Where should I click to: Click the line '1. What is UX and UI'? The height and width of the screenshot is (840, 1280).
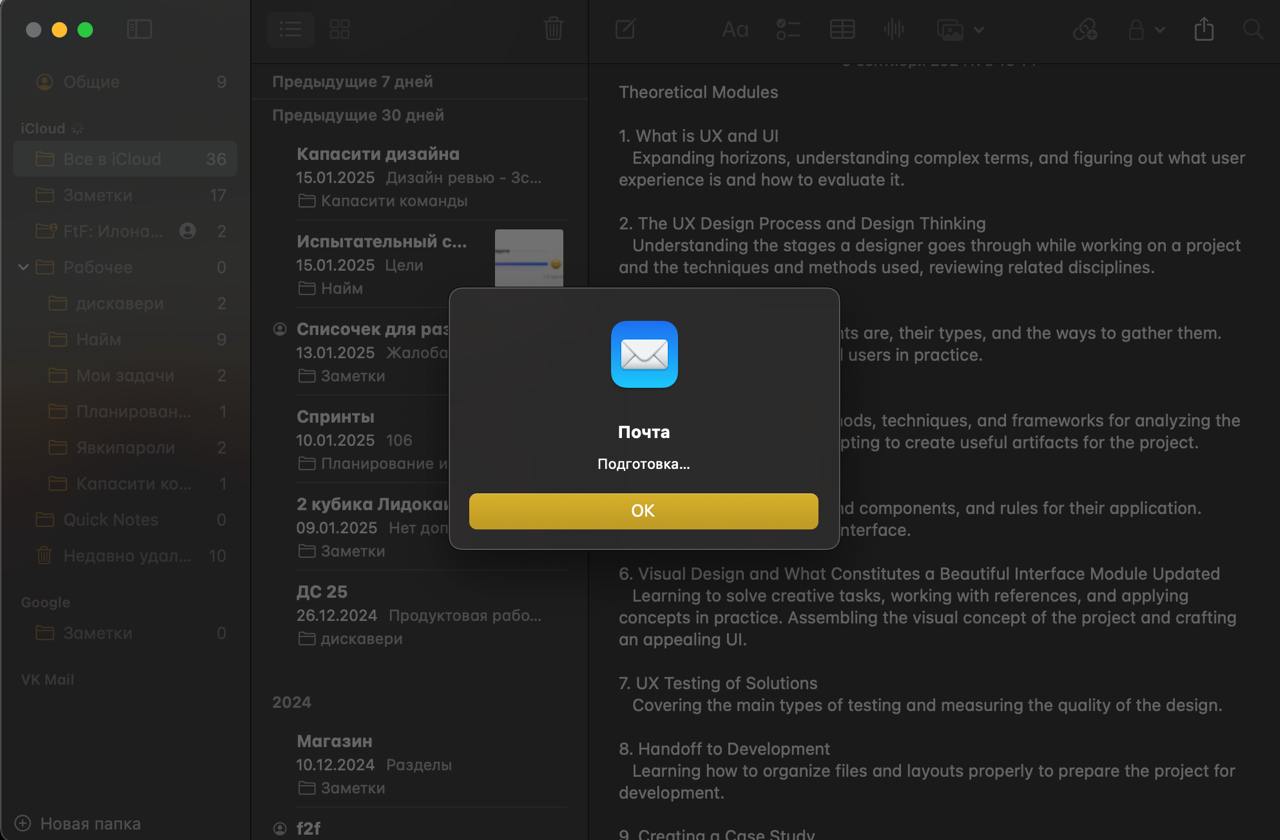[x=699, y=136]
